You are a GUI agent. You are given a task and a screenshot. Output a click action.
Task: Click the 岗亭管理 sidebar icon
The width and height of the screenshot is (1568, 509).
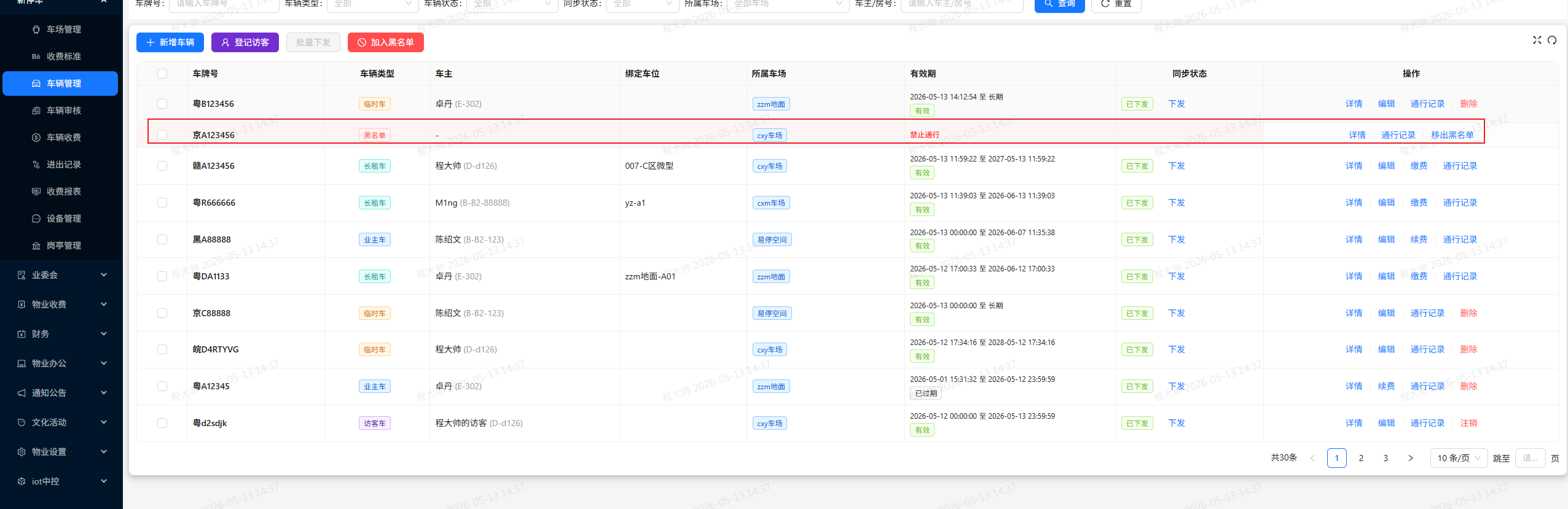point(36,246)
